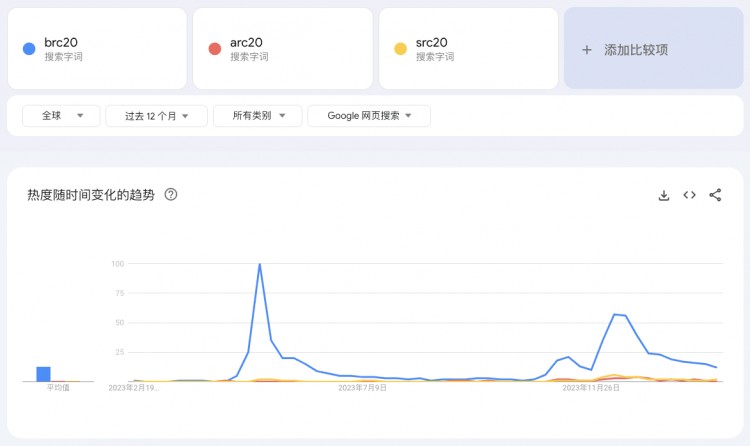Click the blue average bar for brc20
This screenshot has width=750, height=446.
click(x=44, y=374)
